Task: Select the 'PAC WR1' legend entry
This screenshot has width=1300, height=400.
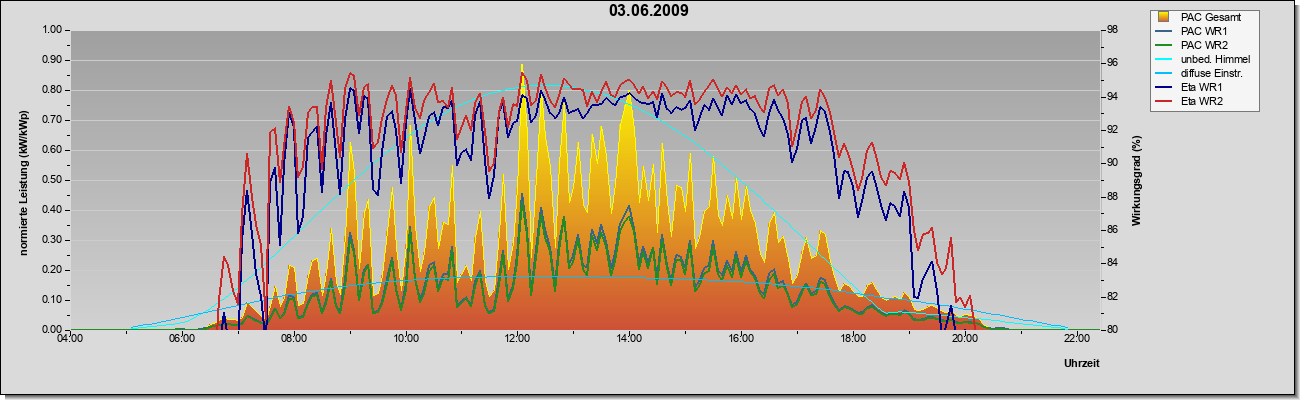Action: [1205, 31]
